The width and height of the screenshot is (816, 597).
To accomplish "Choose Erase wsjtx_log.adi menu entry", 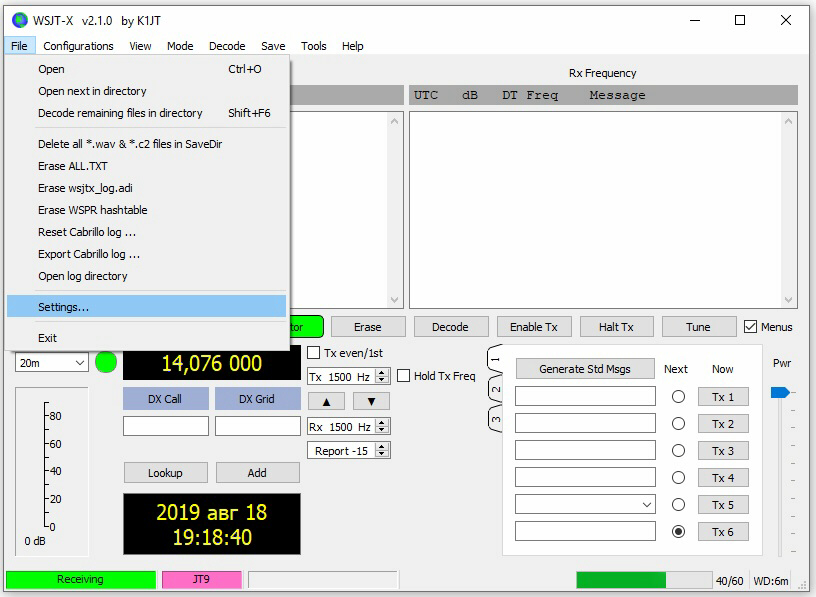I will [146, 188].
